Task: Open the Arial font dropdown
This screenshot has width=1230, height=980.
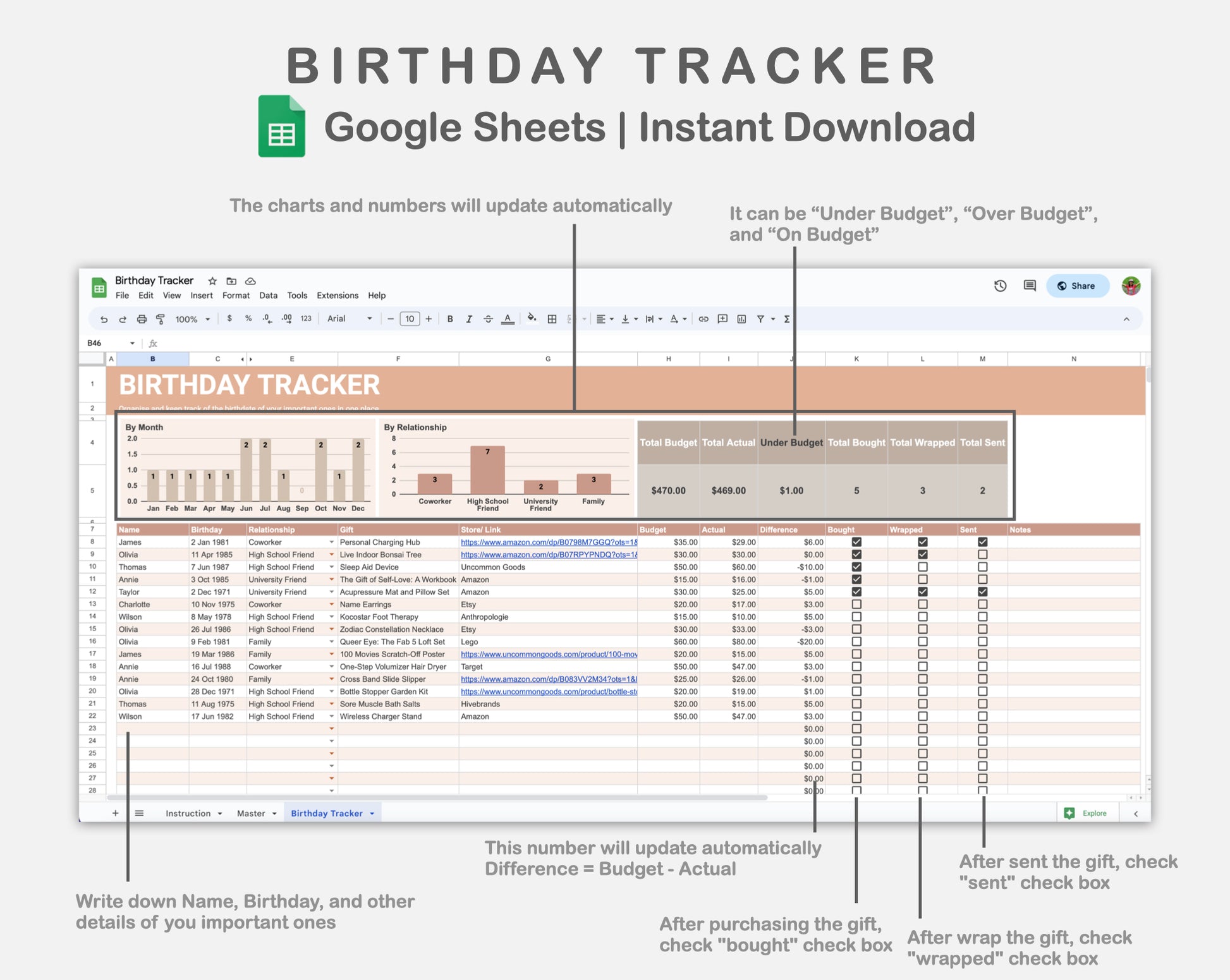Action: tap(349, 319)
